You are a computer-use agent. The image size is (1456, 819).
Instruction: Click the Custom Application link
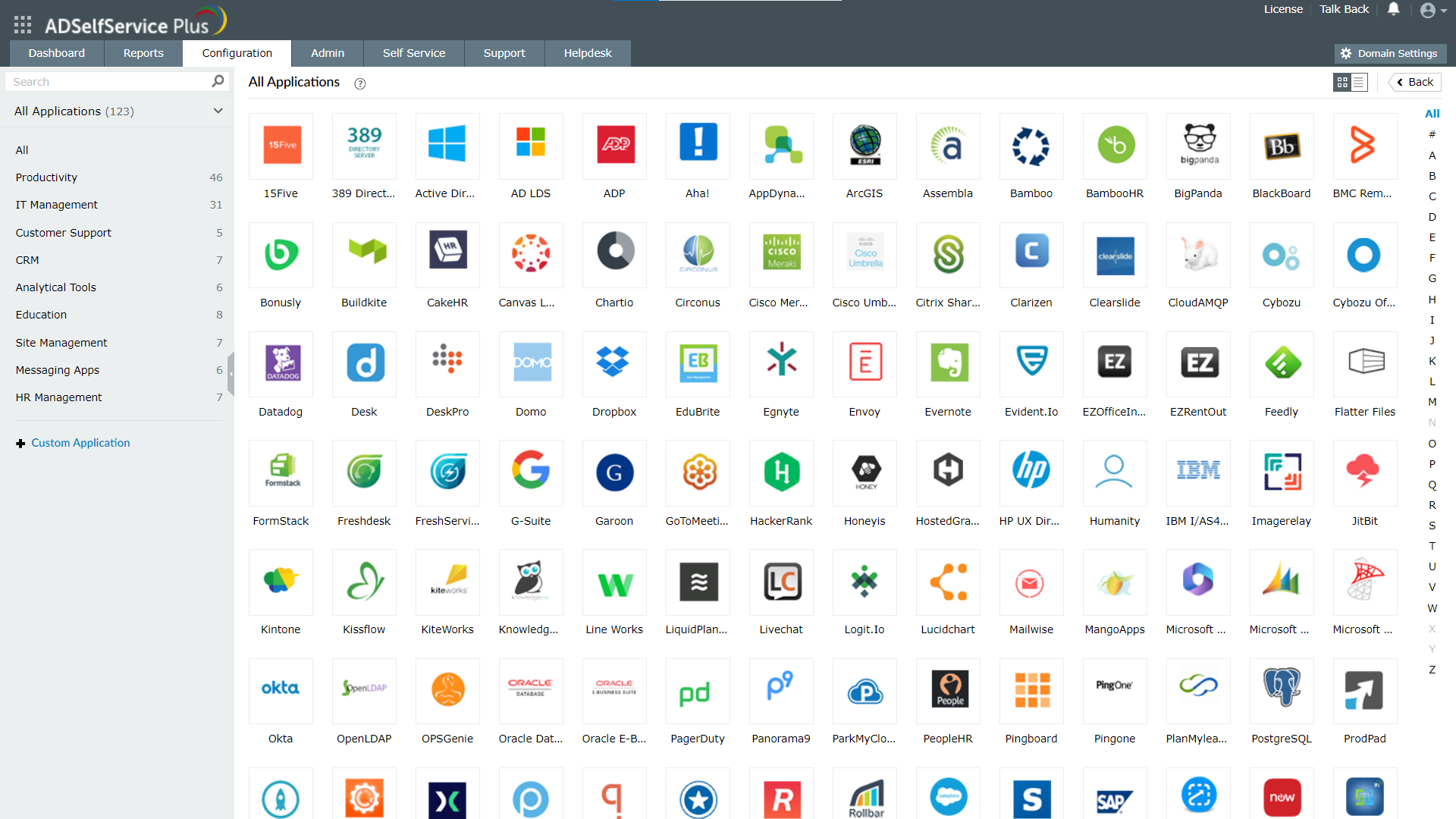click(80, 443)
